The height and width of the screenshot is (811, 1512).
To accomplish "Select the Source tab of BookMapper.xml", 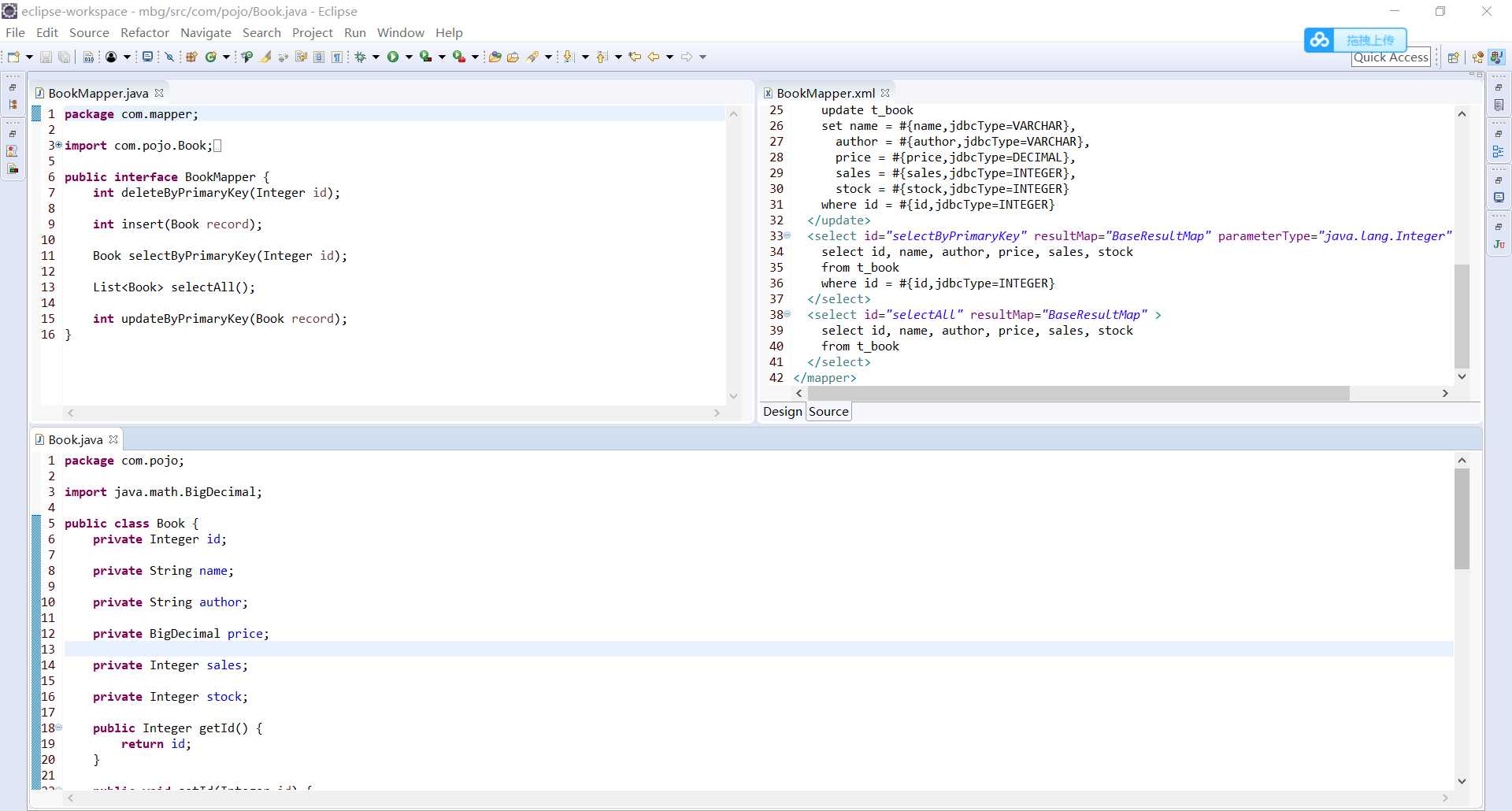I will click(828, 411).
